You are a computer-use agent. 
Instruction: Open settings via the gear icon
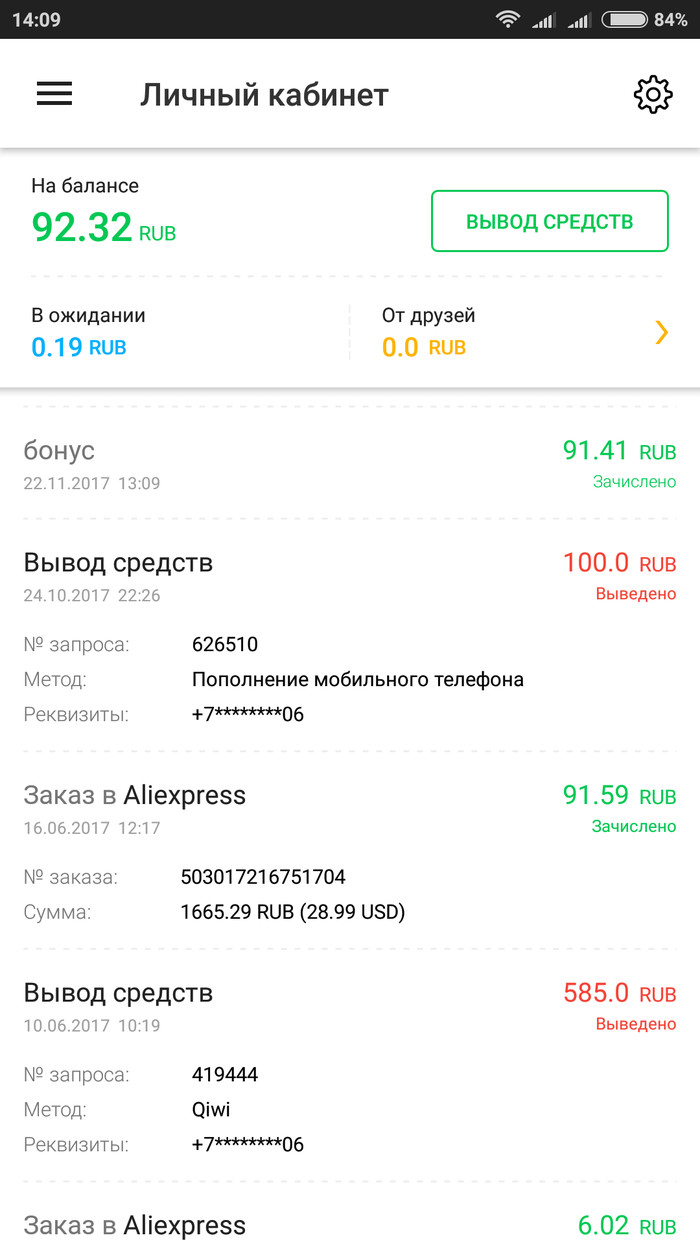(652, 94)
